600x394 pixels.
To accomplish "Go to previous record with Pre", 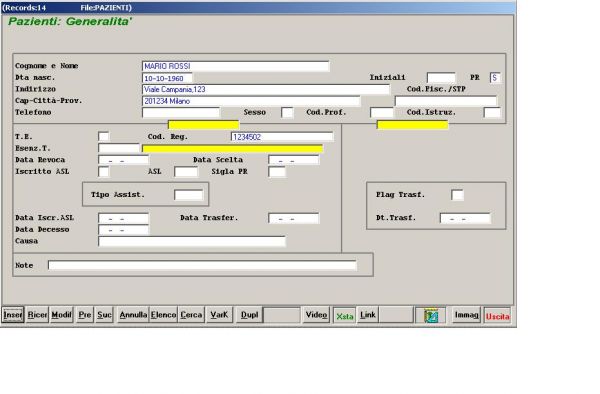I will (85, 315).
